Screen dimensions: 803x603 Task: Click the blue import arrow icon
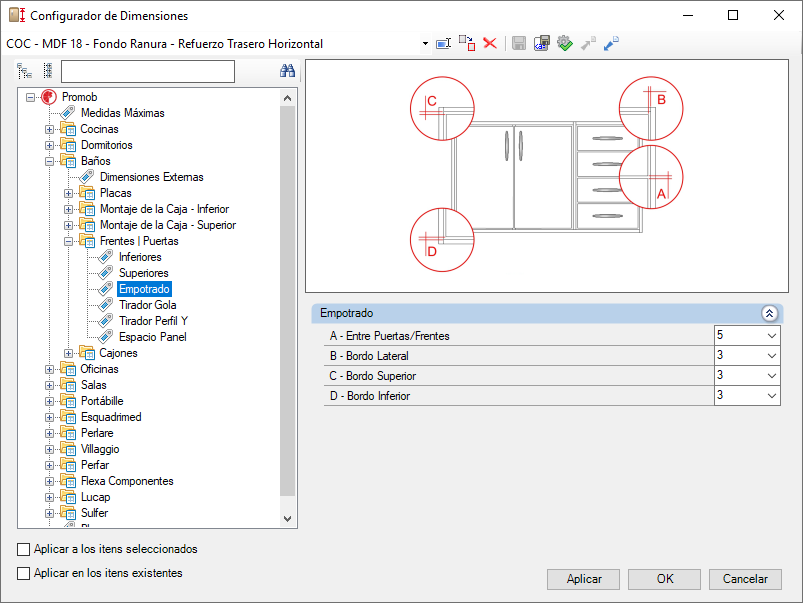(x=611, y=44)
